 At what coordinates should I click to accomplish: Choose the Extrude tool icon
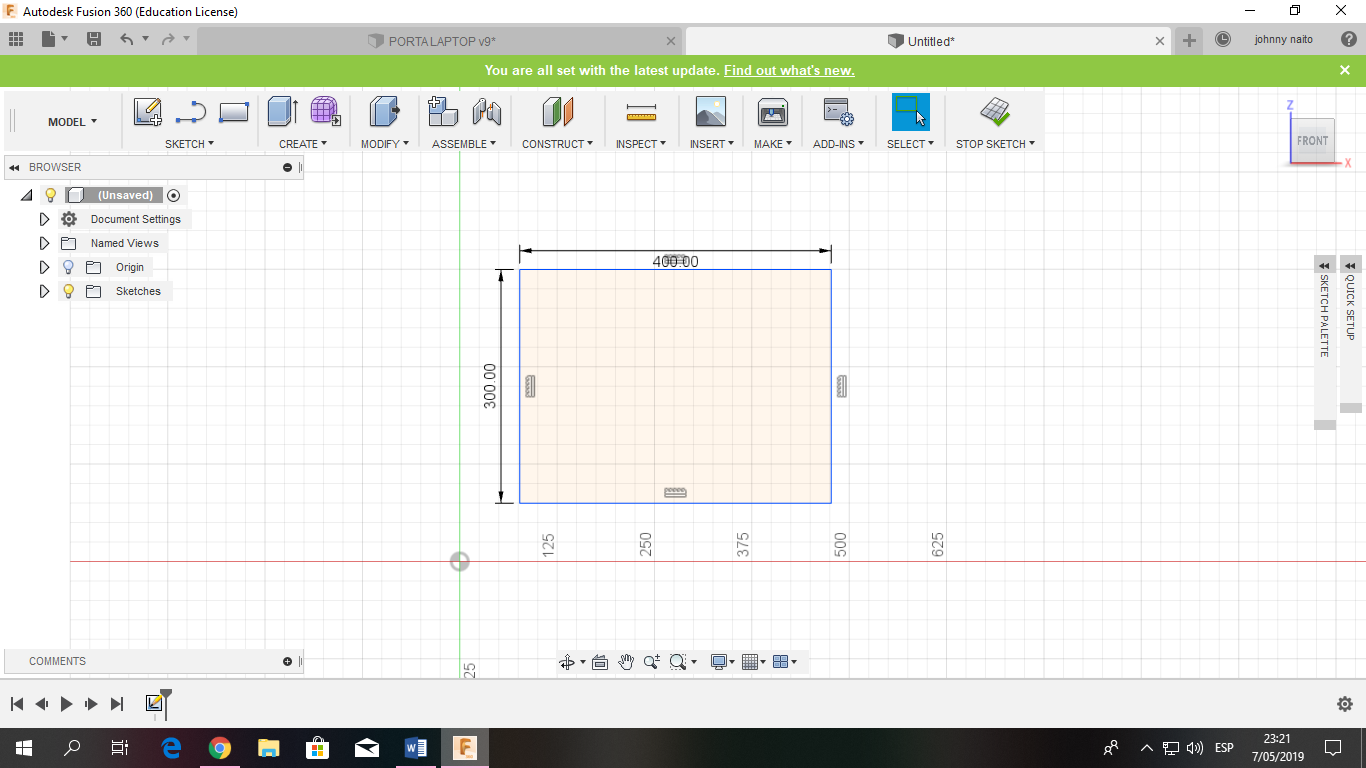(x=283, y=111)
